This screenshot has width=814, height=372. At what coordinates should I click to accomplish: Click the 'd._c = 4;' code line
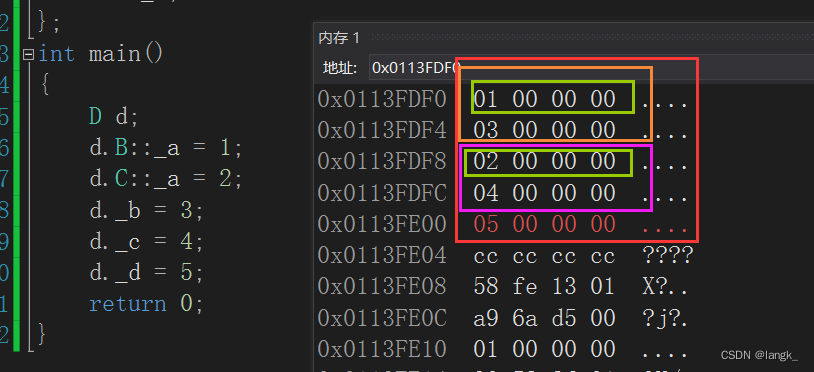point(146,241)
